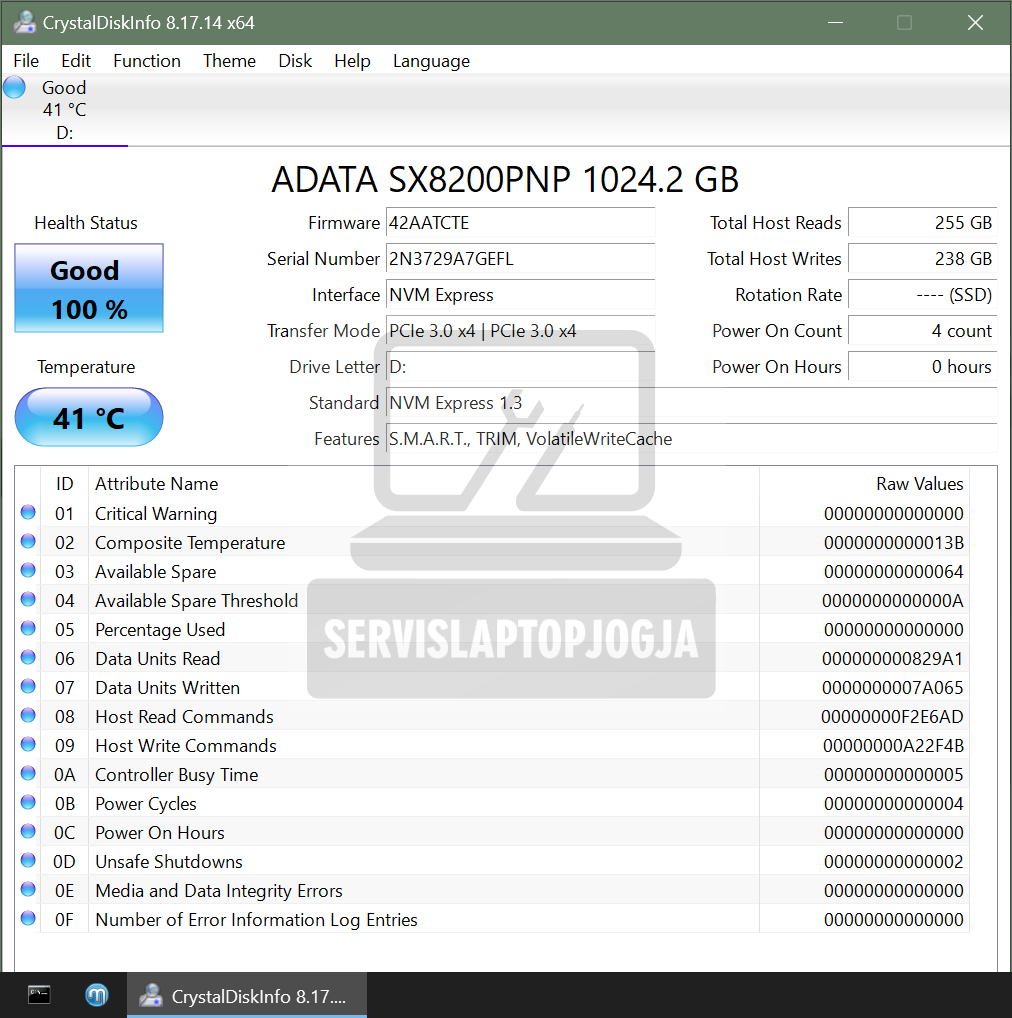Click the Serial Number field 2N3729A7GEFL
Screen dimensions: 1012x1018
click(521, 259)
